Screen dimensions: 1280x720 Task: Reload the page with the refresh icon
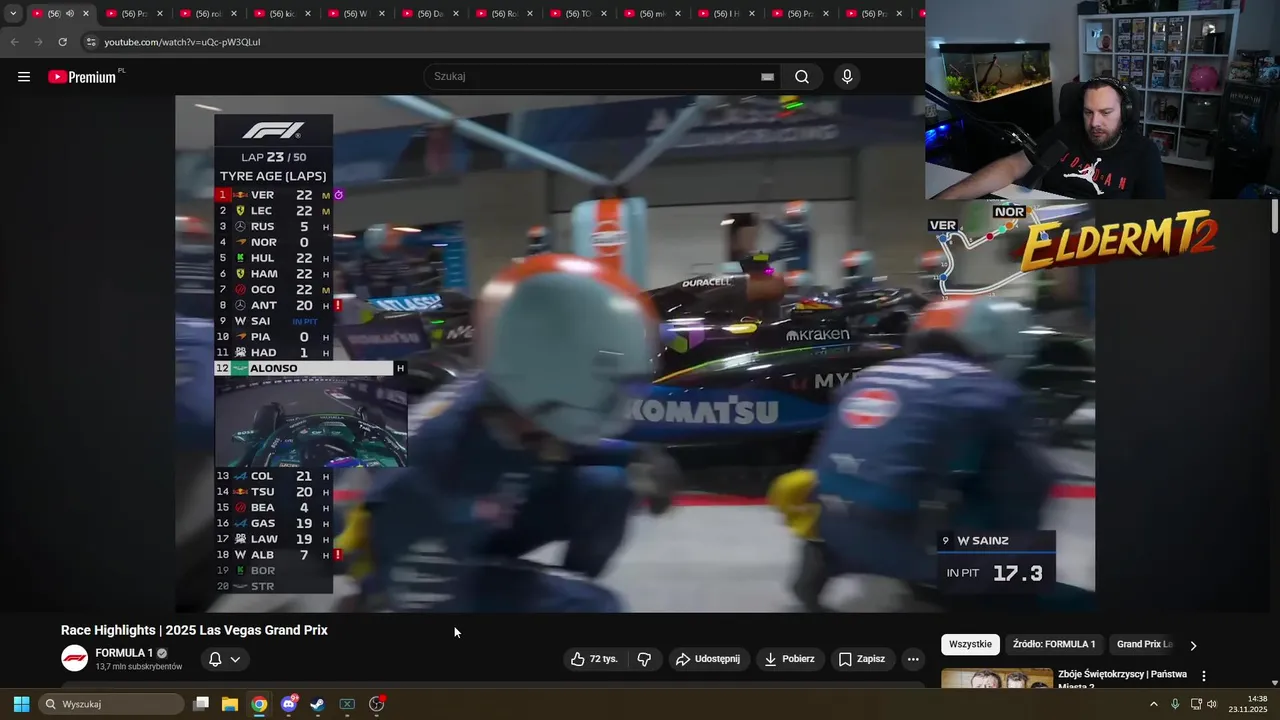(x=62, y=42)
